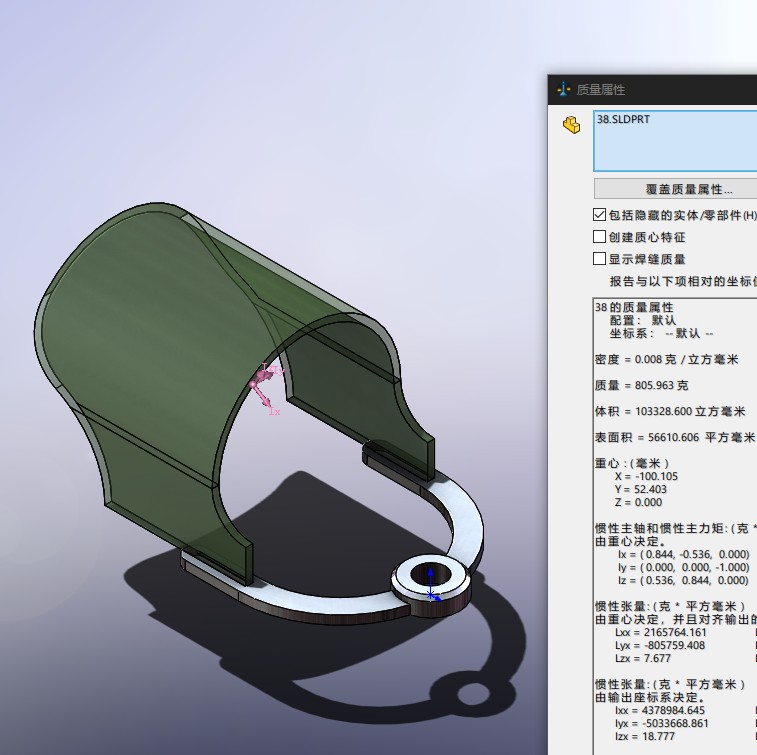The image size is (757, 755).
Task: Enable show weld bead mass (显示焊缝质量)
Action: (600, 259)
